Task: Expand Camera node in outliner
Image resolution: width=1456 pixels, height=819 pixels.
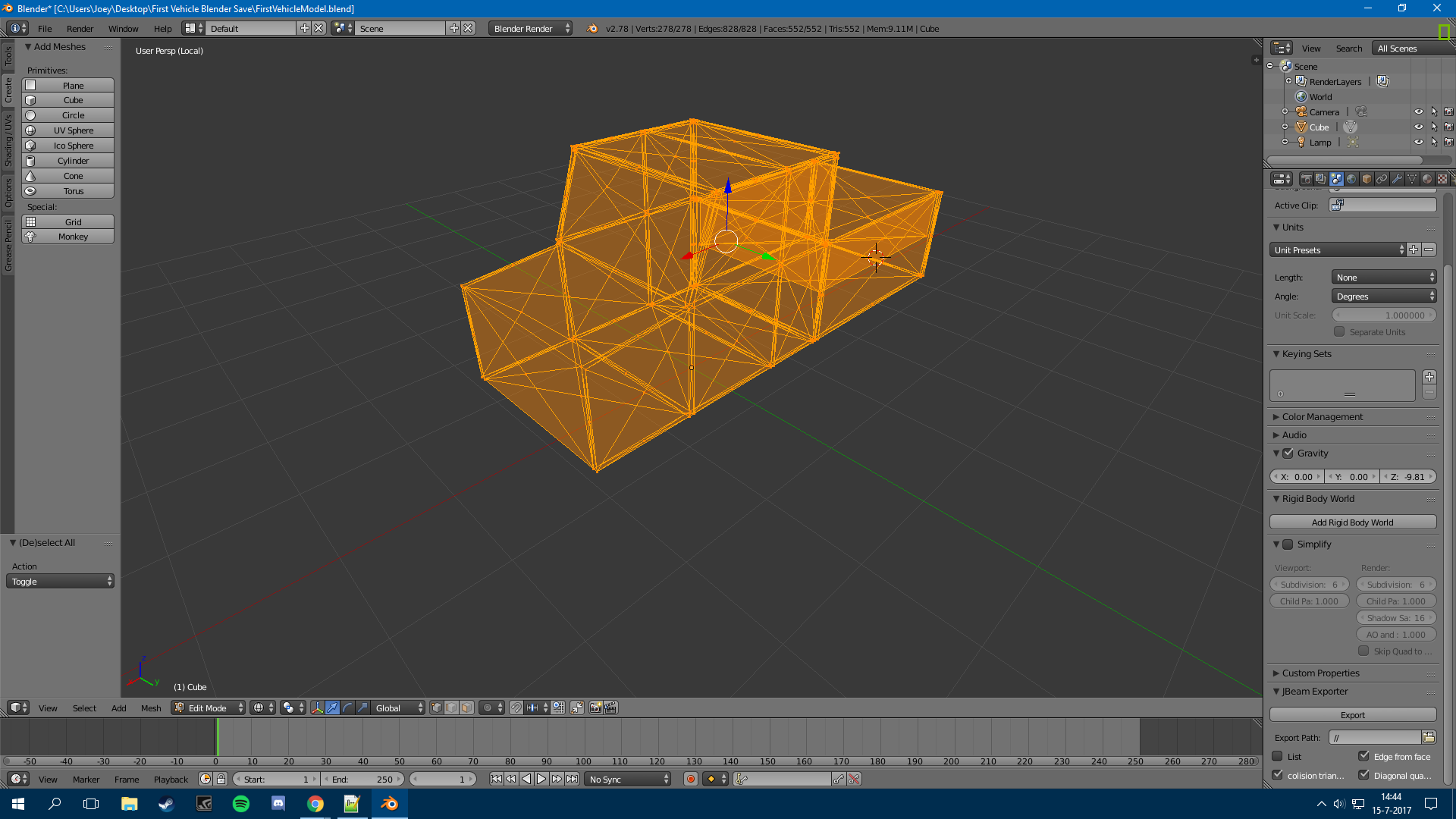Action: click(1285, 111)
